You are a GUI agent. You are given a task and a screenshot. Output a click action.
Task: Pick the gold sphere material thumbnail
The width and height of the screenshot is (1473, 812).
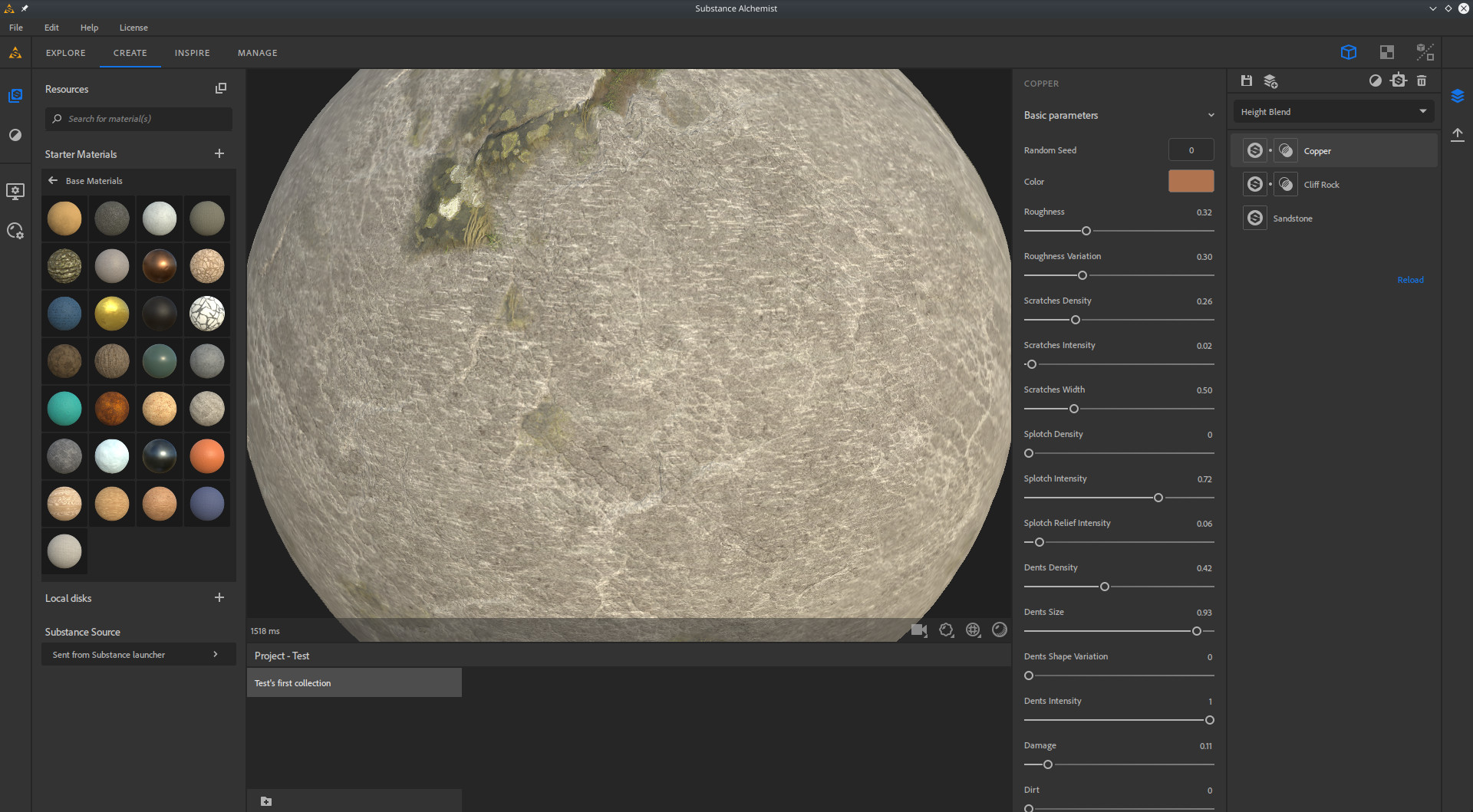[112, 314]
